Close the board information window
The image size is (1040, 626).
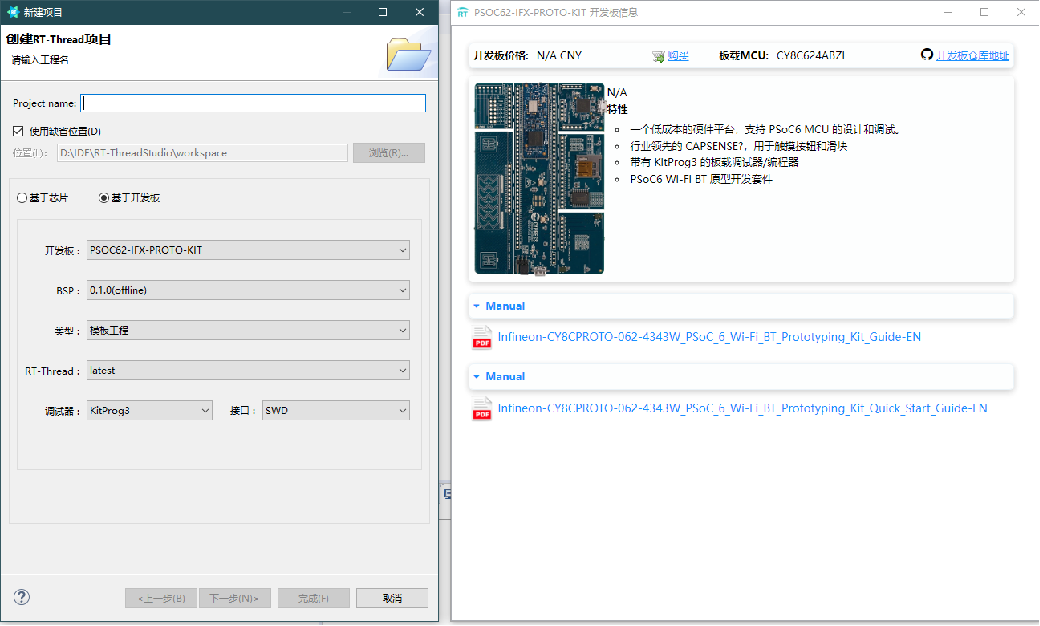[x=1020, y=12]
